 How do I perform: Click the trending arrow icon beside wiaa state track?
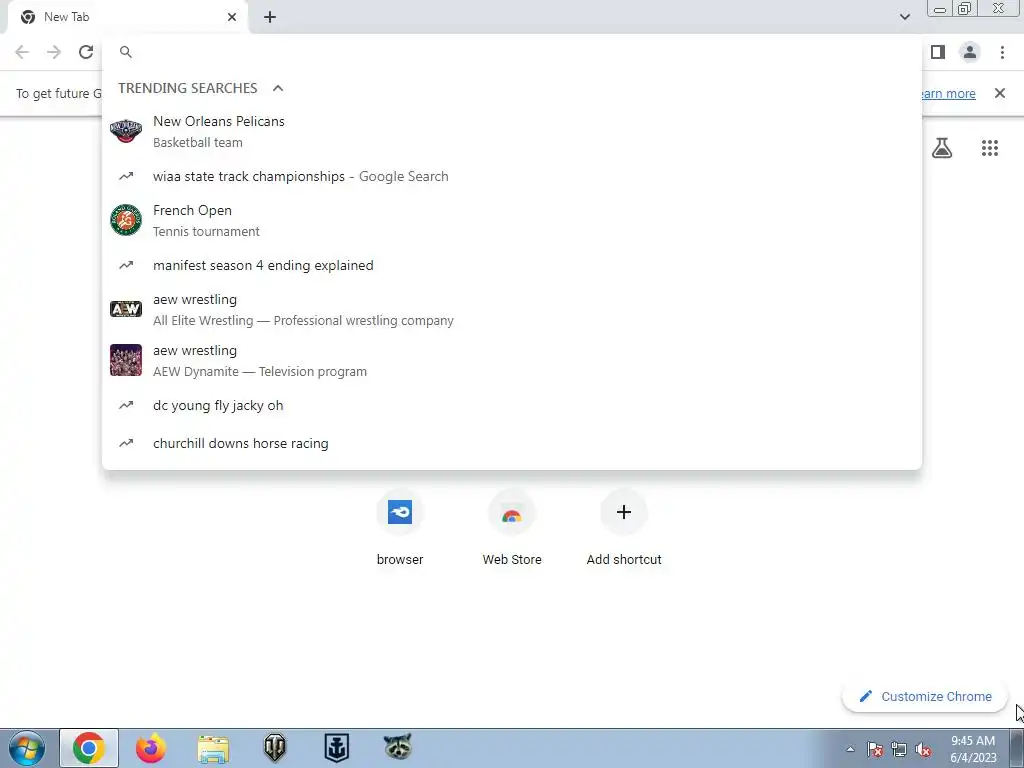[126, 176]
